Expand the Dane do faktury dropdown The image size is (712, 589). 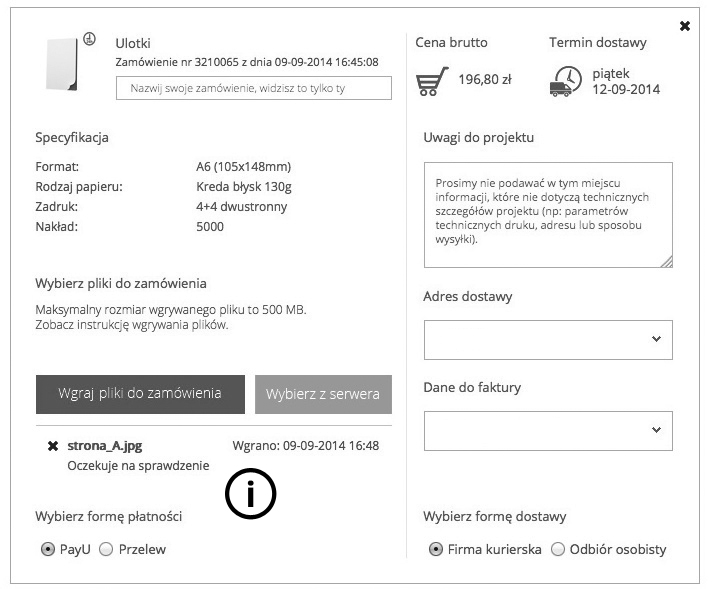pyautogui.click(x=548, y=430)
